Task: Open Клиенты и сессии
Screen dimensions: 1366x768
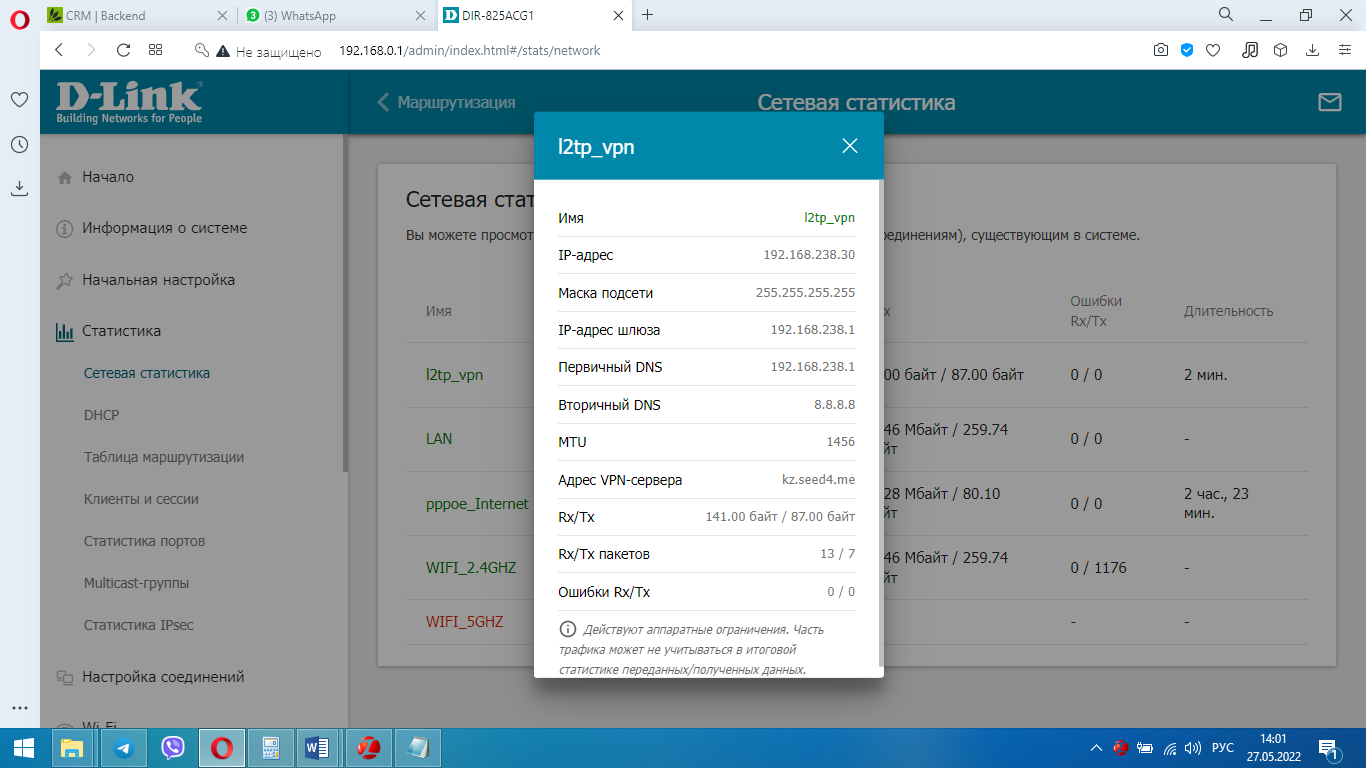Action: pos(141,499)
